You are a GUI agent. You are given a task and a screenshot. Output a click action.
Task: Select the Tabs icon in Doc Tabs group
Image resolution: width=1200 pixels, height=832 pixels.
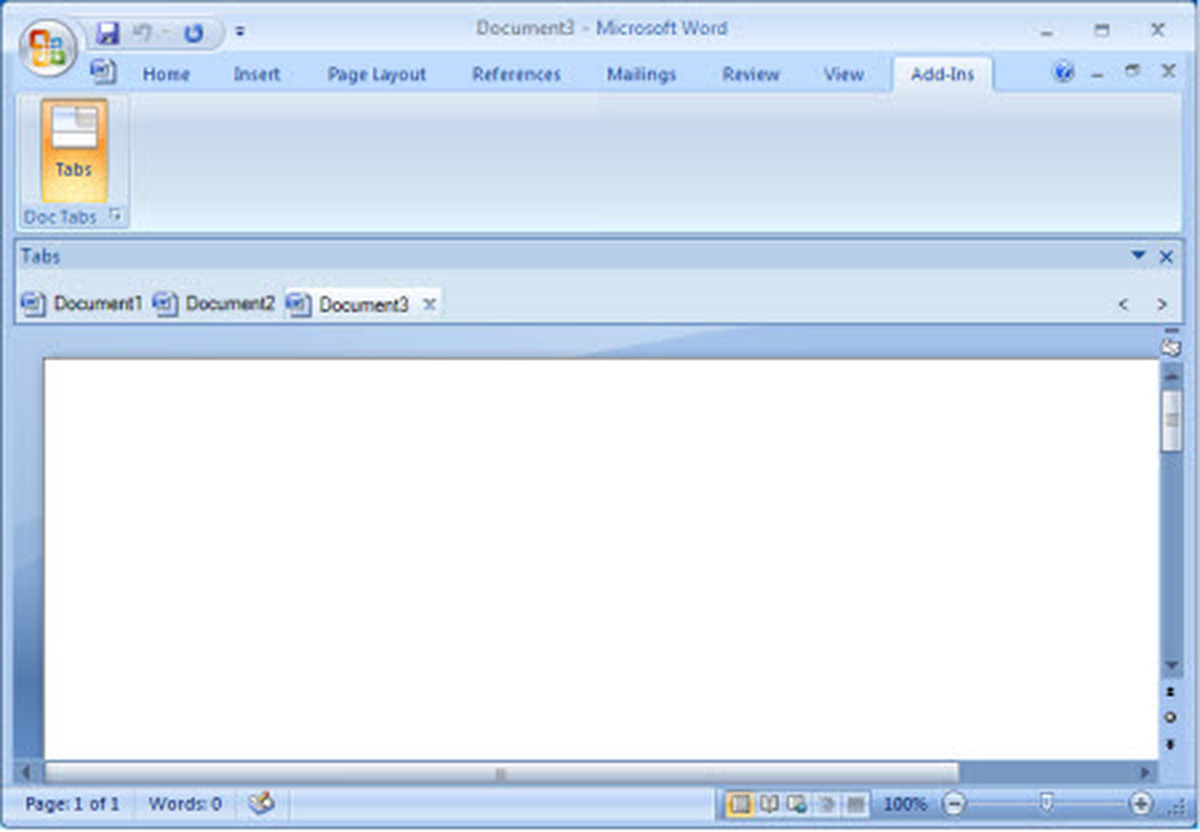(x=72, y=150)
